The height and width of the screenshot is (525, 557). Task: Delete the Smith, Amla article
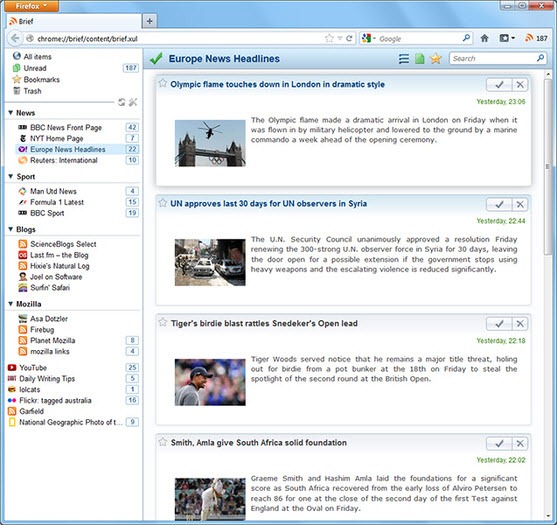[520, 443]
